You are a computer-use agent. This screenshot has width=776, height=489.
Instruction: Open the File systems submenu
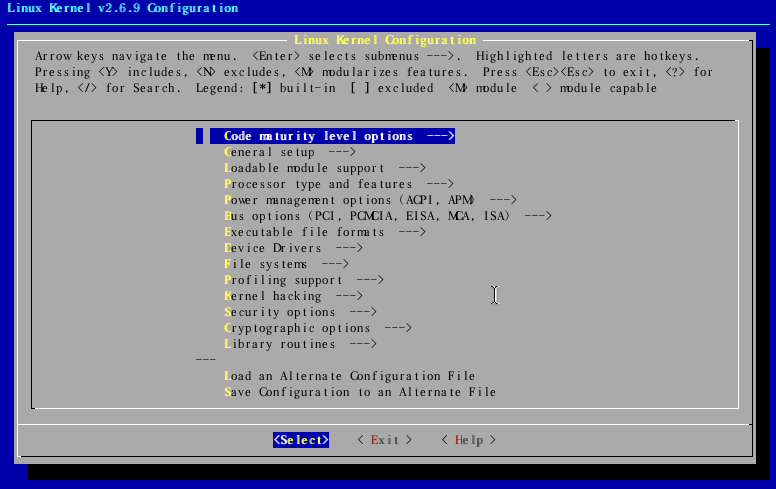[x=286, y=264]
